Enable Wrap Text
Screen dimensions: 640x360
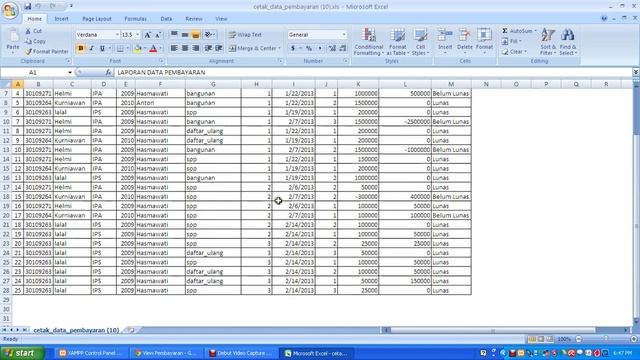coord(245,35)
